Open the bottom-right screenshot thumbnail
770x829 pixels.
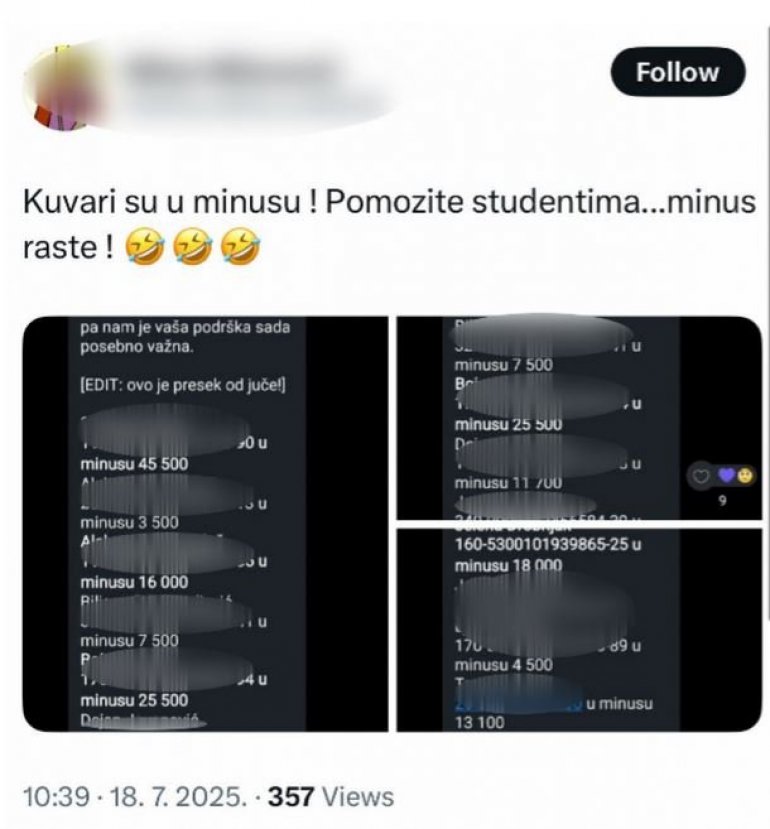pos(579,630)
